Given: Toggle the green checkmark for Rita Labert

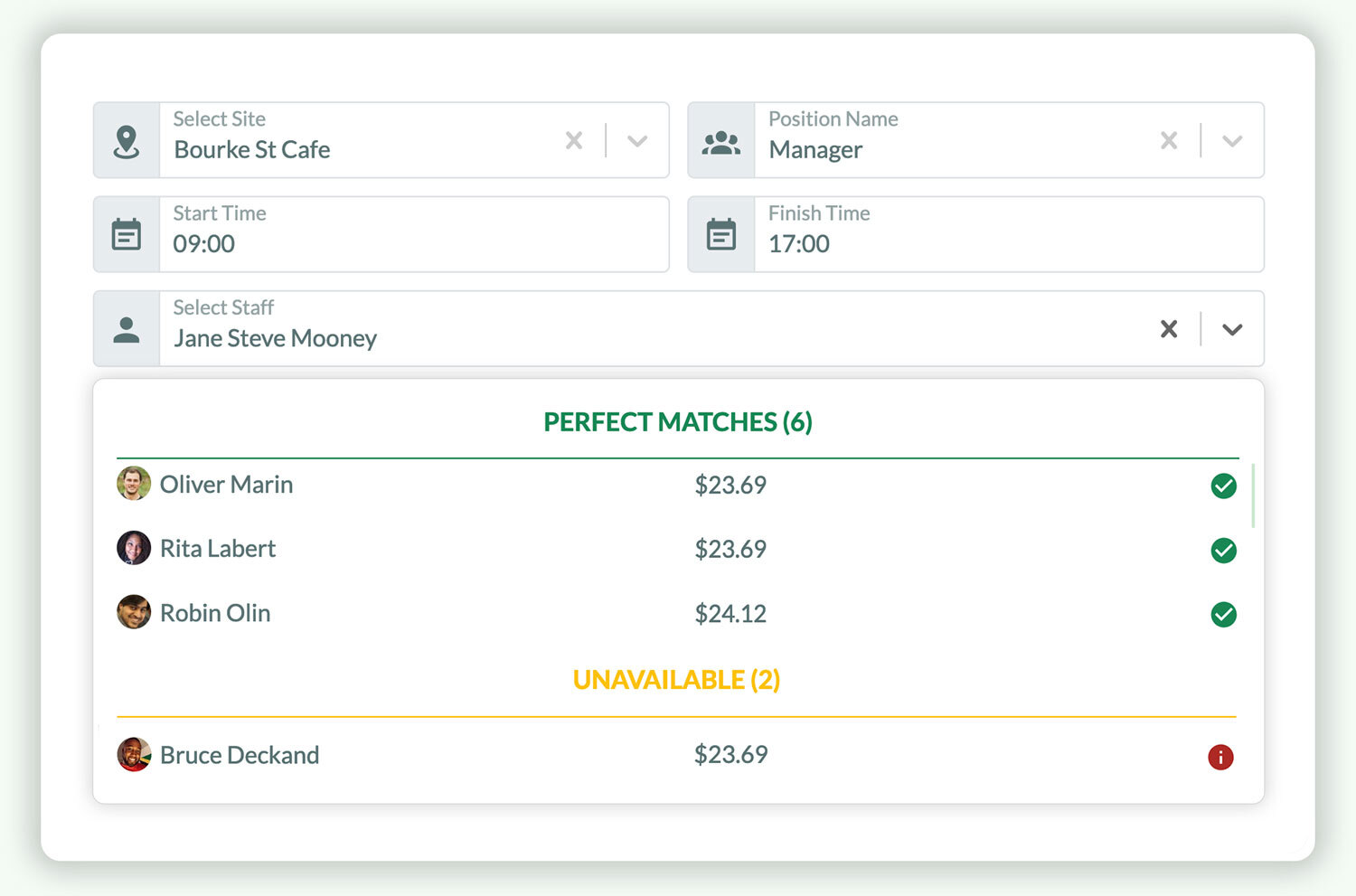Looking at the screenshot, I should (1223, 551).
